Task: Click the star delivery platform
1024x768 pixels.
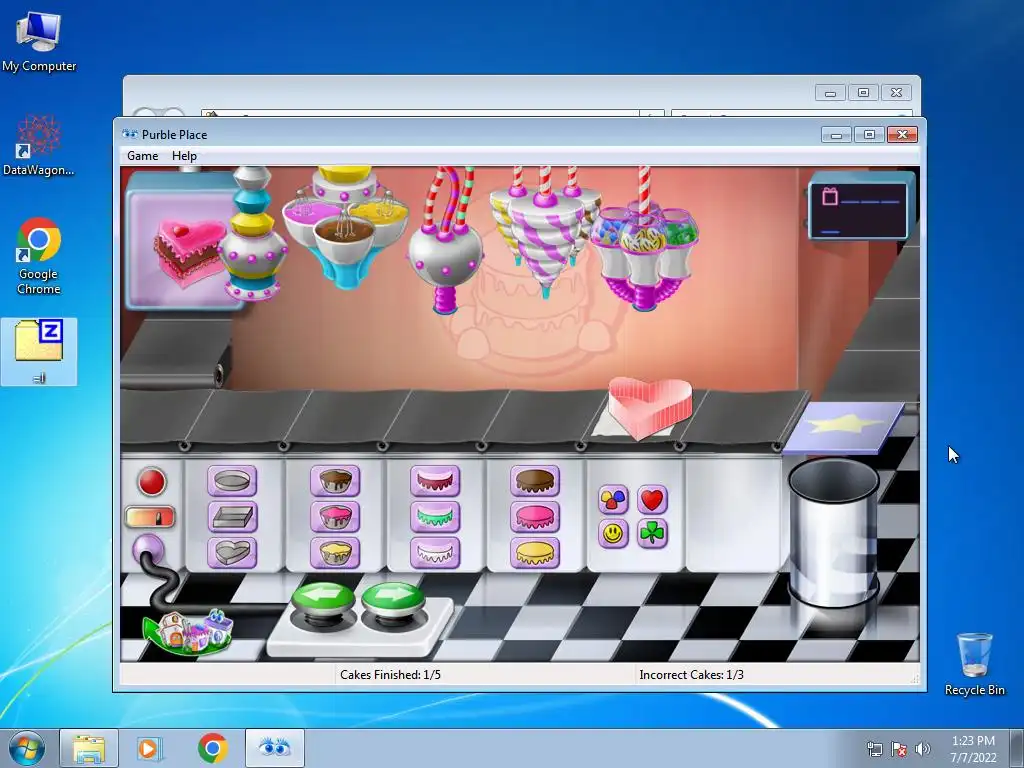Action: [843, 426]
